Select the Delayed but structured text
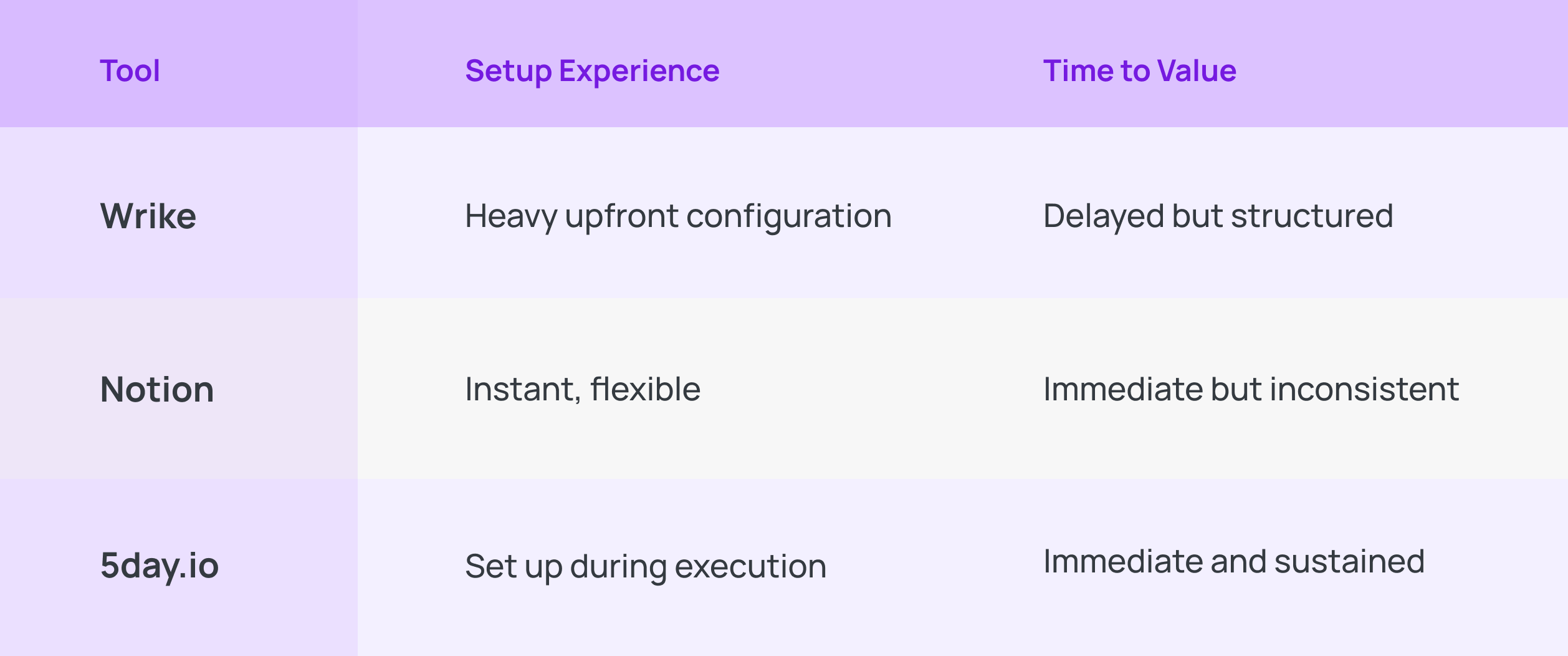Screen dimensions: 1568x656 (1218, 216)
